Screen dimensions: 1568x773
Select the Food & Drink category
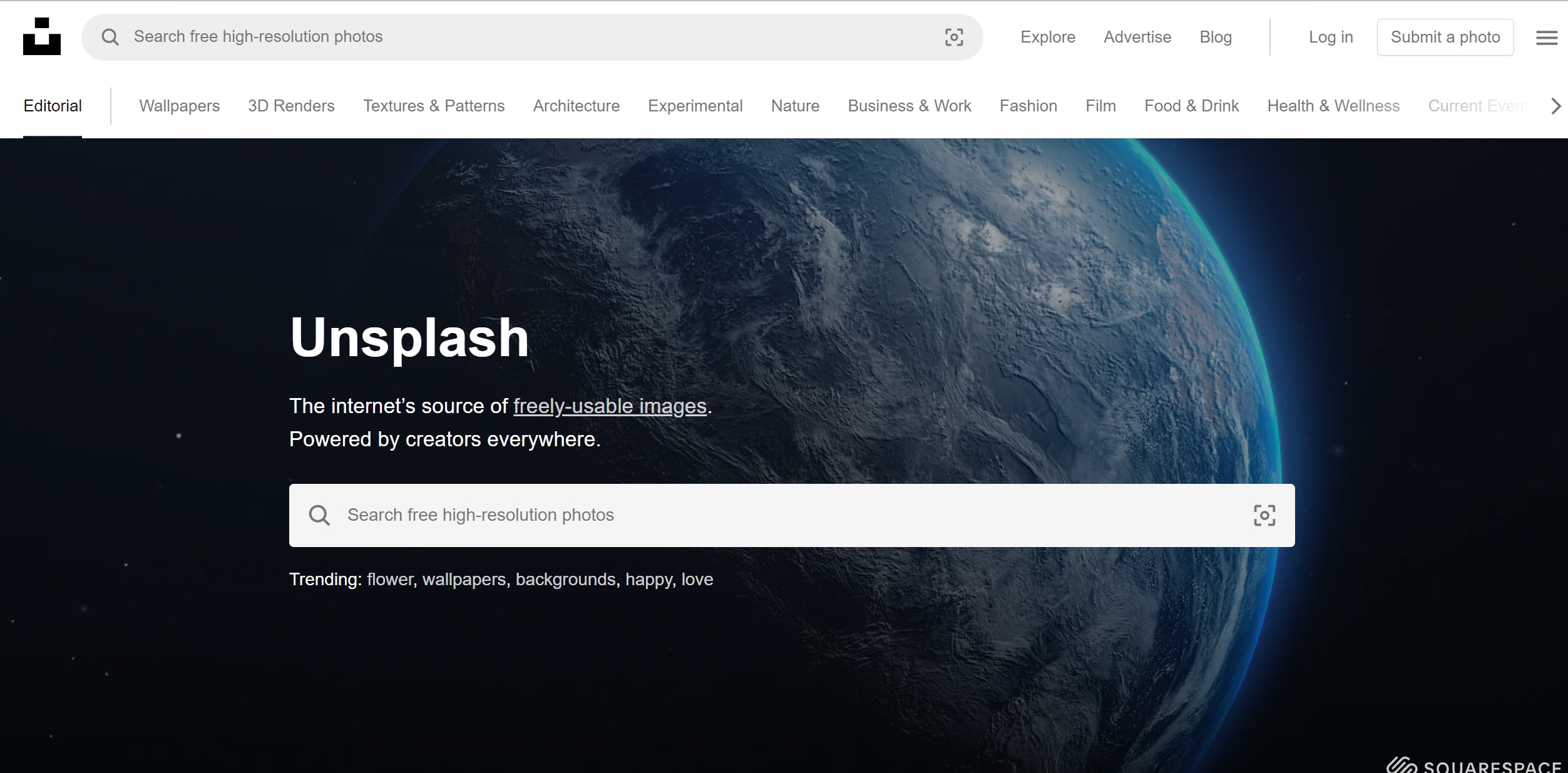[1192, 106]
